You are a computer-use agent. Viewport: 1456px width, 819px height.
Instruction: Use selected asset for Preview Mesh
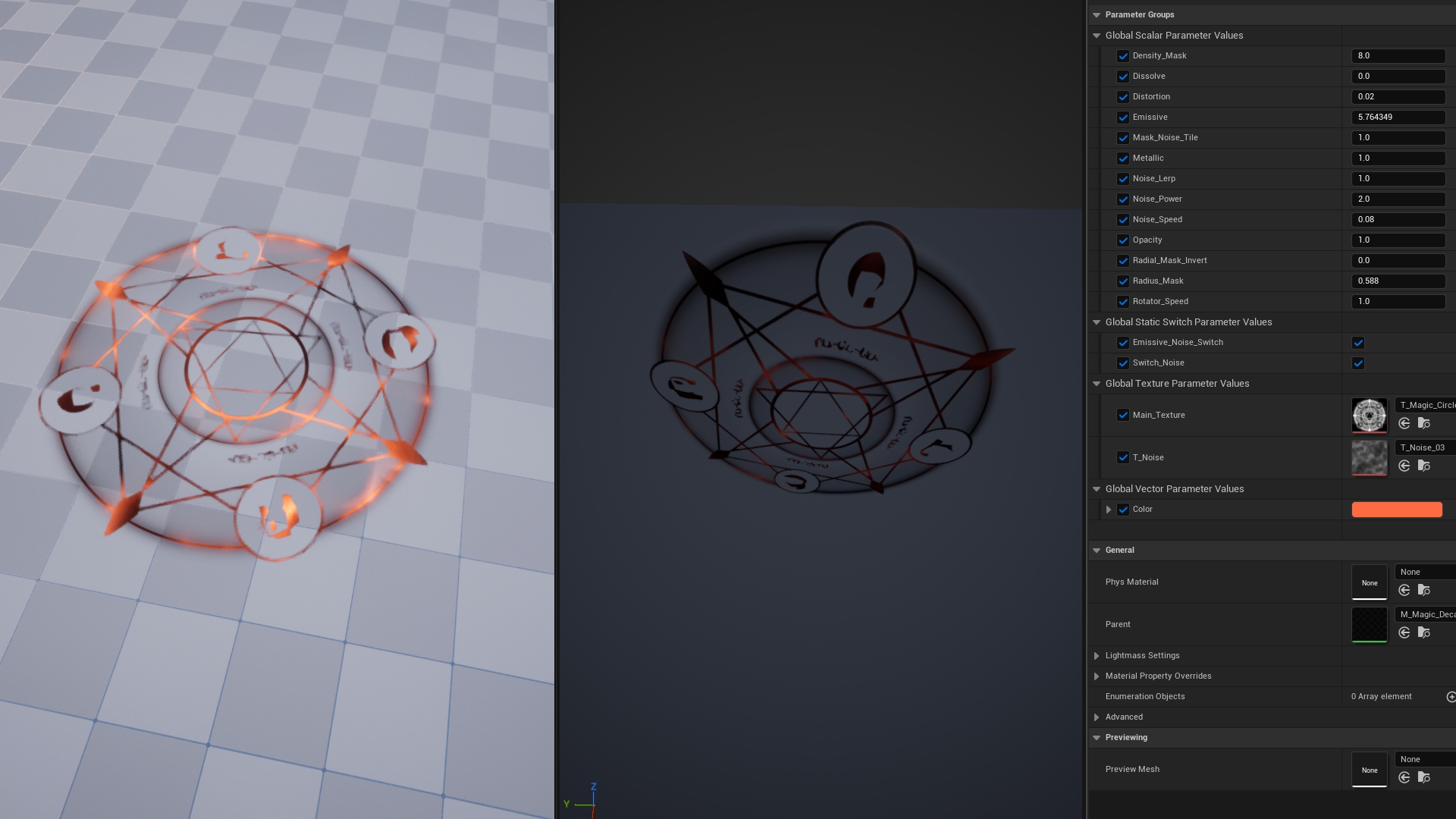[1404, 777]
